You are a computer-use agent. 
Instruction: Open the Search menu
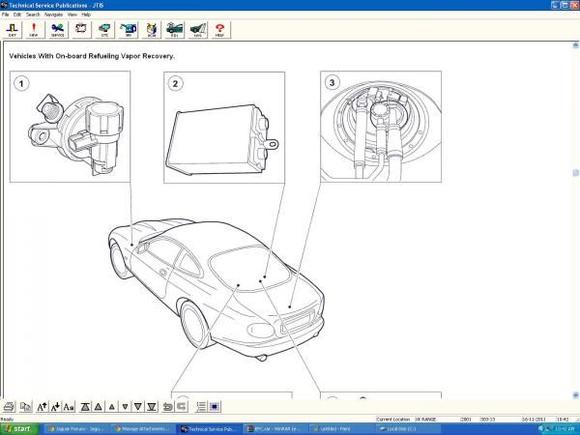pyautogui.click(x=33, y=14)
